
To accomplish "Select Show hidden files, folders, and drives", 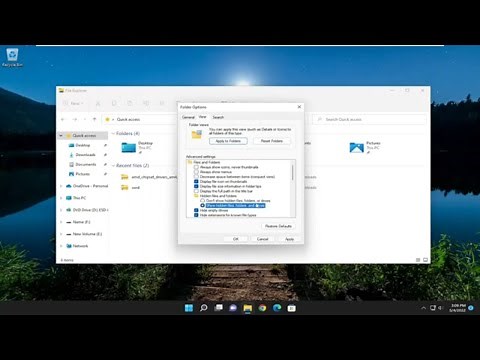I will coord(202,205).
